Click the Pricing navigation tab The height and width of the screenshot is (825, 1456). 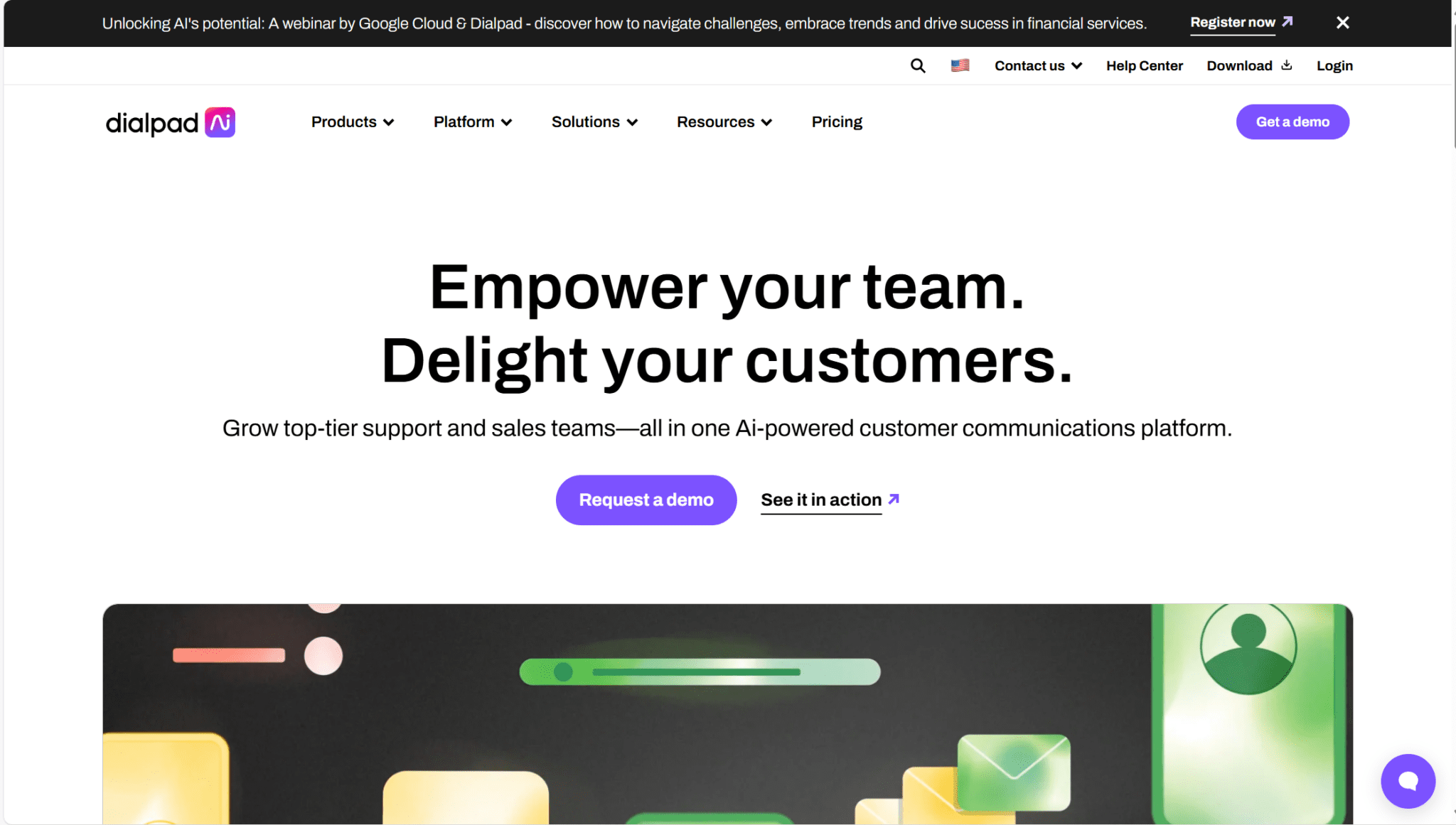click(x=838, y=122)
